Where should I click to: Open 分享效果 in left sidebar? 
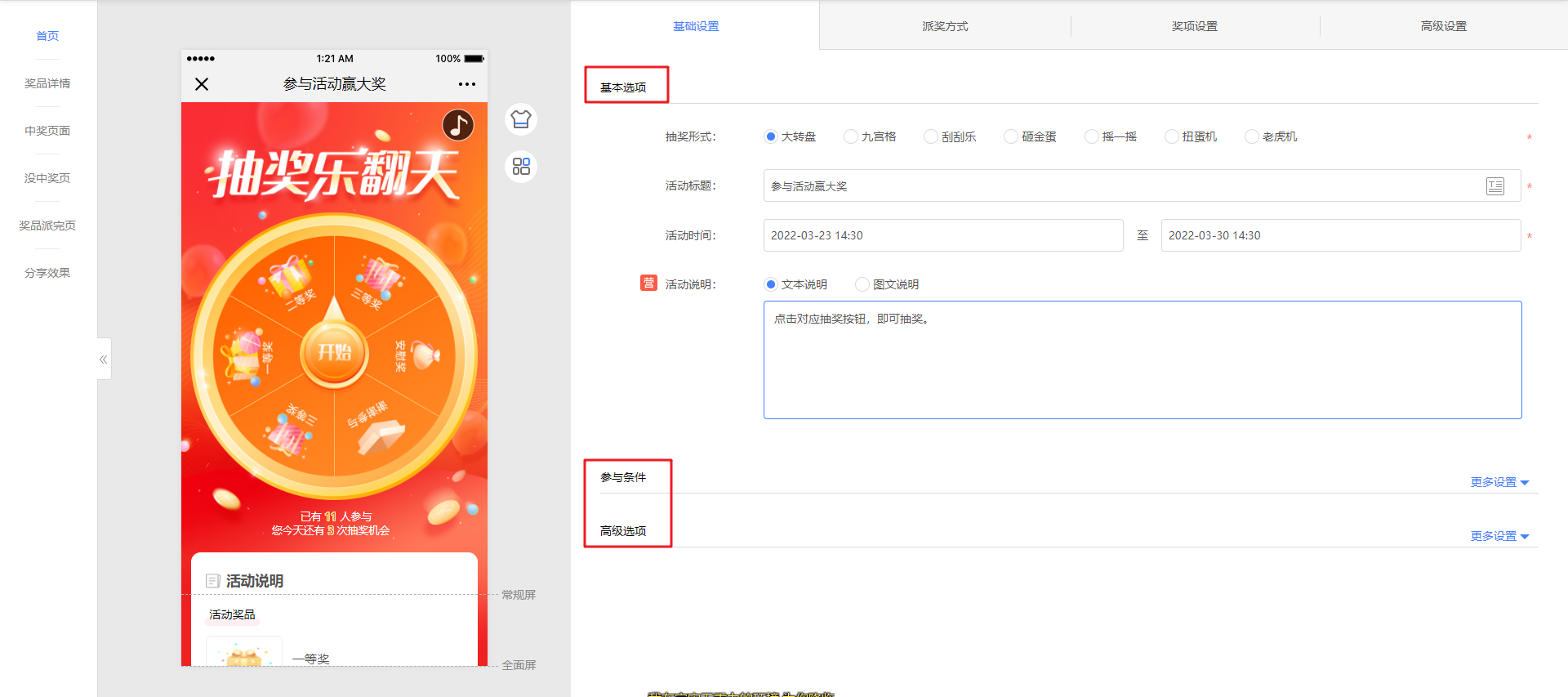click(47, 273)
